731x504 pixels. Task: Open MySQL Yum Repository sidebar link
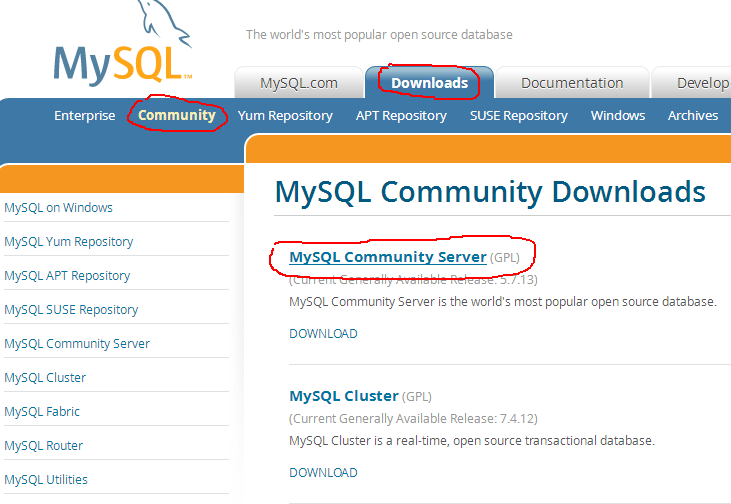(69, 242)
